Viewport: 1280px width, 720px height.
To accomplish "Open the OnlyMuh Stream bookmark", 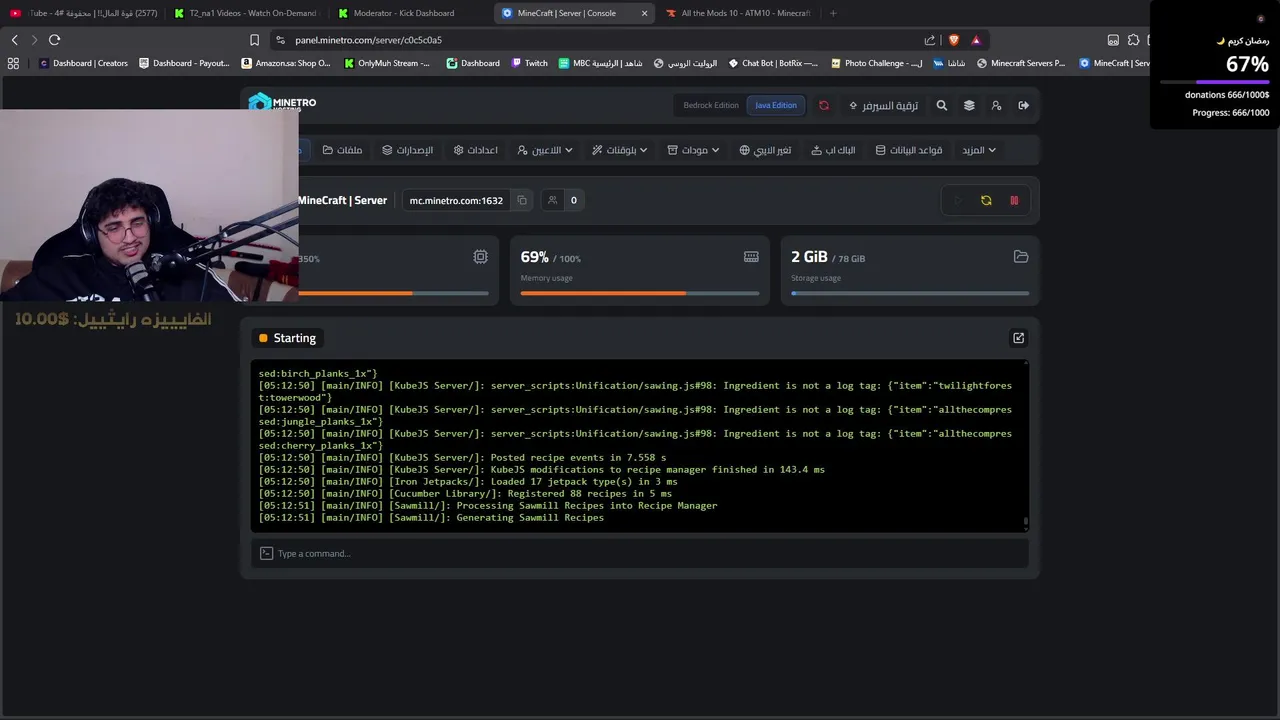I will 387,63.
